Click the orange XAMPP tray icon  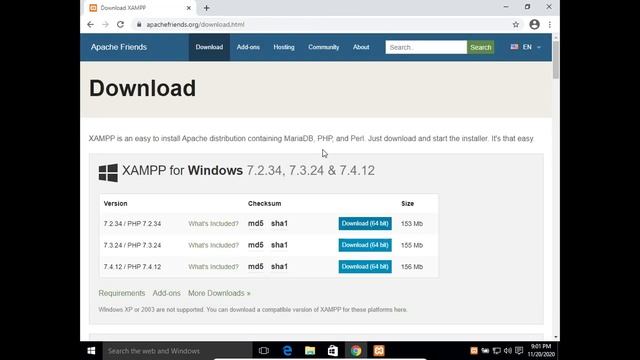coord(474,351)
